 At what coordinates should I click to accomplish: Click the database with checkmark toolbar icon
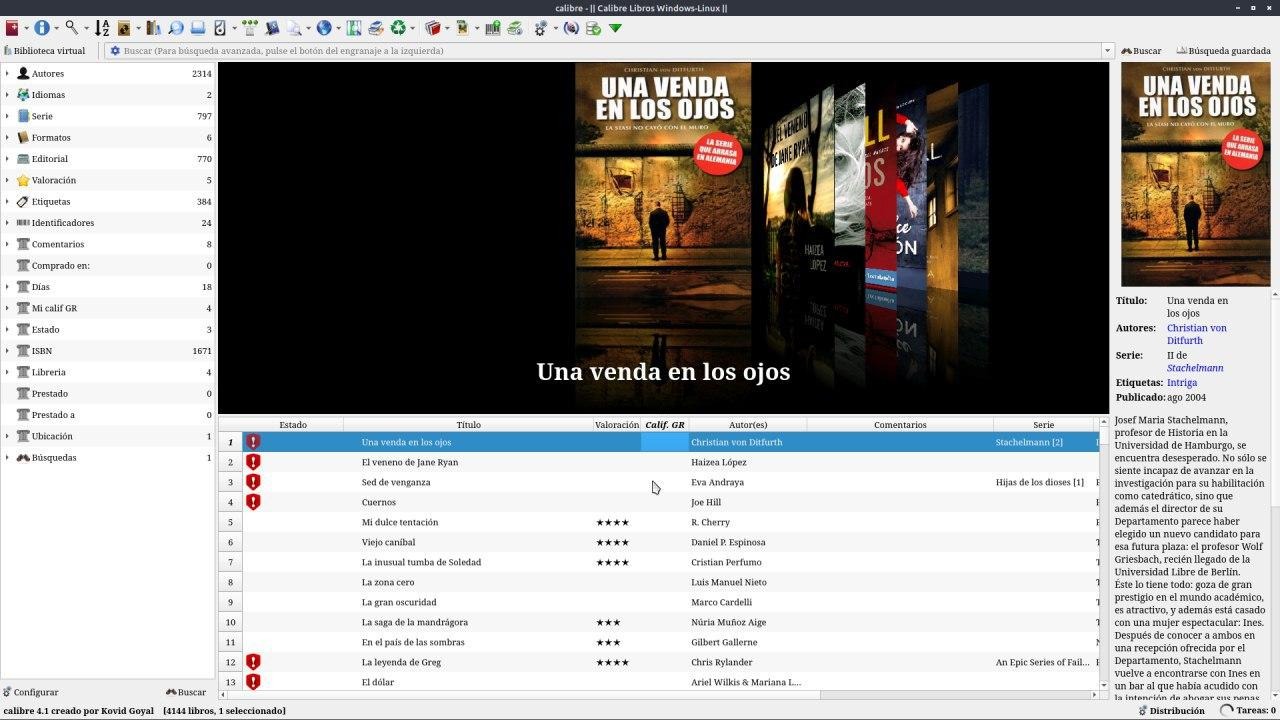click(x=593, y=28)
